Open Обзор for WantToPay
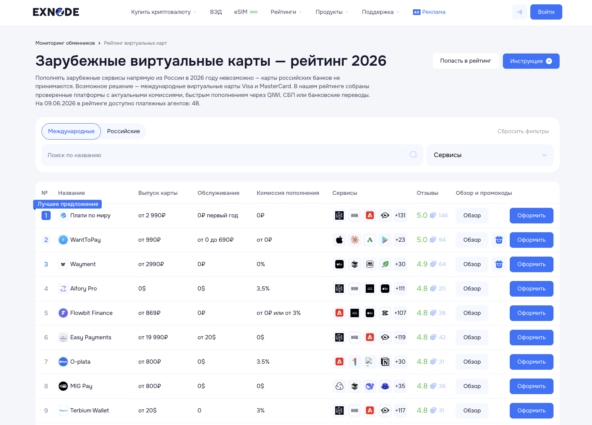Screen dimensions: 592x425 [x=472, y=240]
